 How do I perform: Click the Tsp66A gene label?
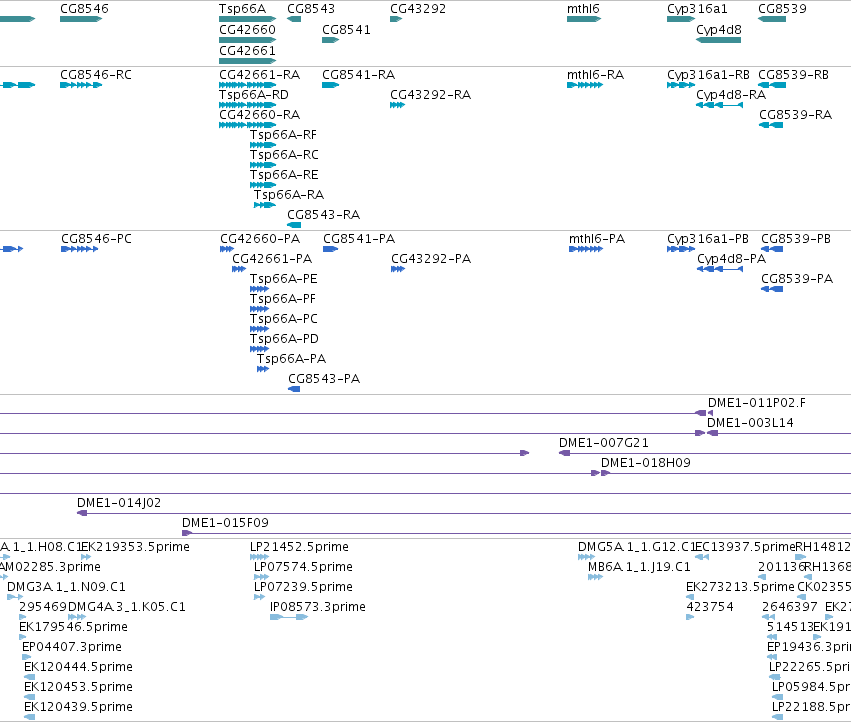pos(243,9)
